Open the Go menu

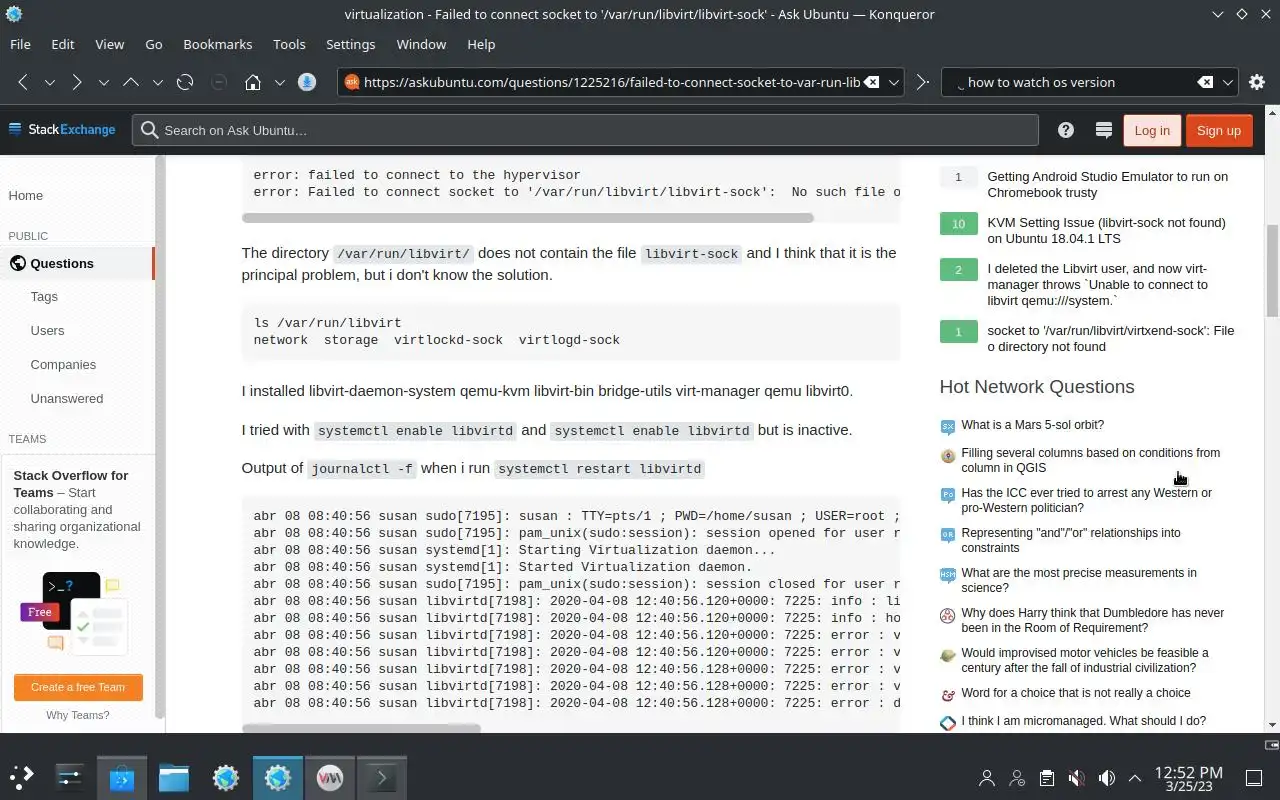pos(154,44)
